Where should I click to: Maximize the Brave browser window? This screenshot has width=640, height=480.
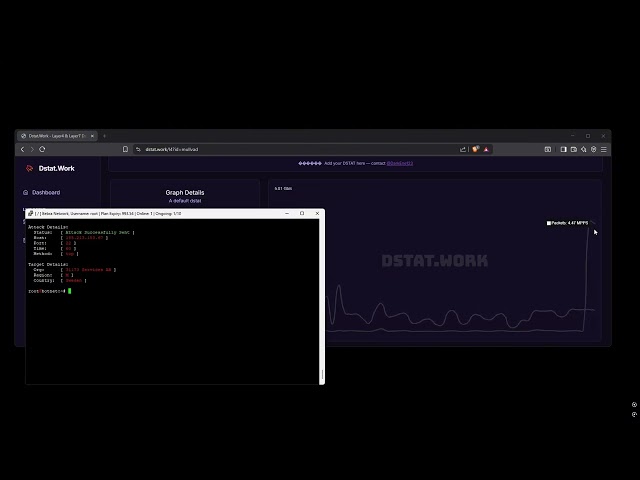[x=588, y=136]
